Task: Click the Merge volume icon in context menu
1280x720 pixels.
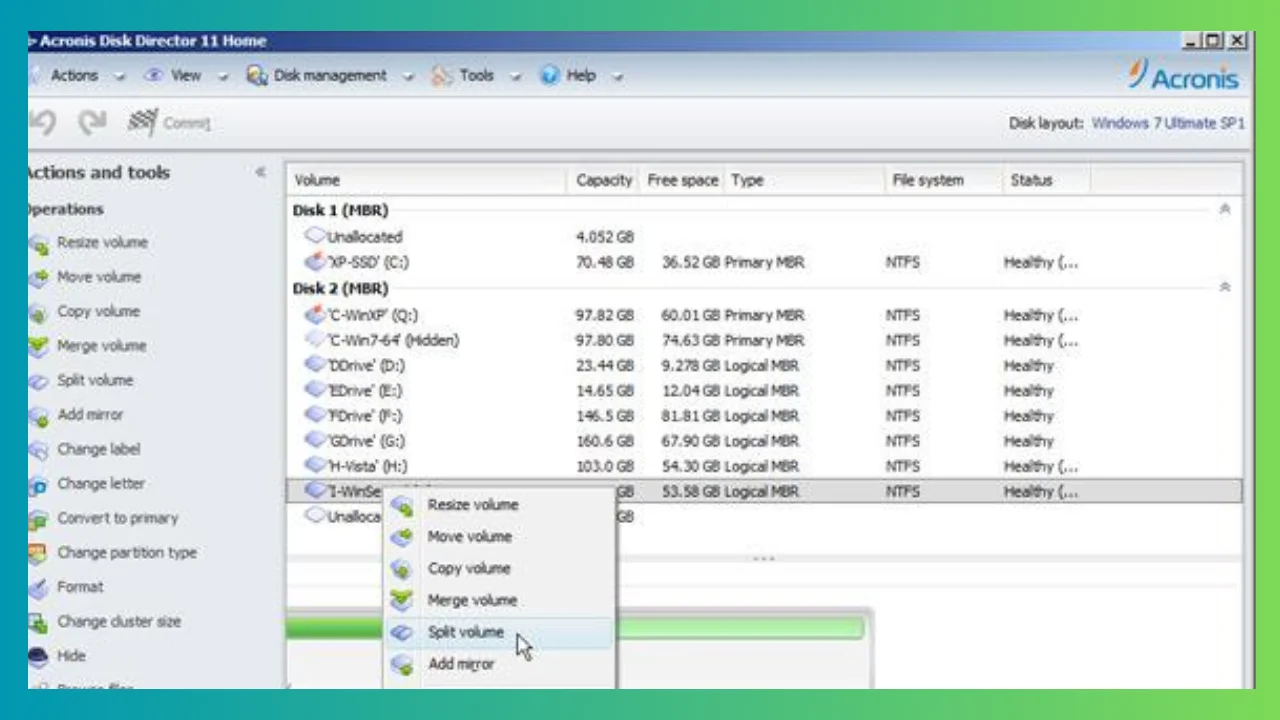Action: click(x=402, y=601)
